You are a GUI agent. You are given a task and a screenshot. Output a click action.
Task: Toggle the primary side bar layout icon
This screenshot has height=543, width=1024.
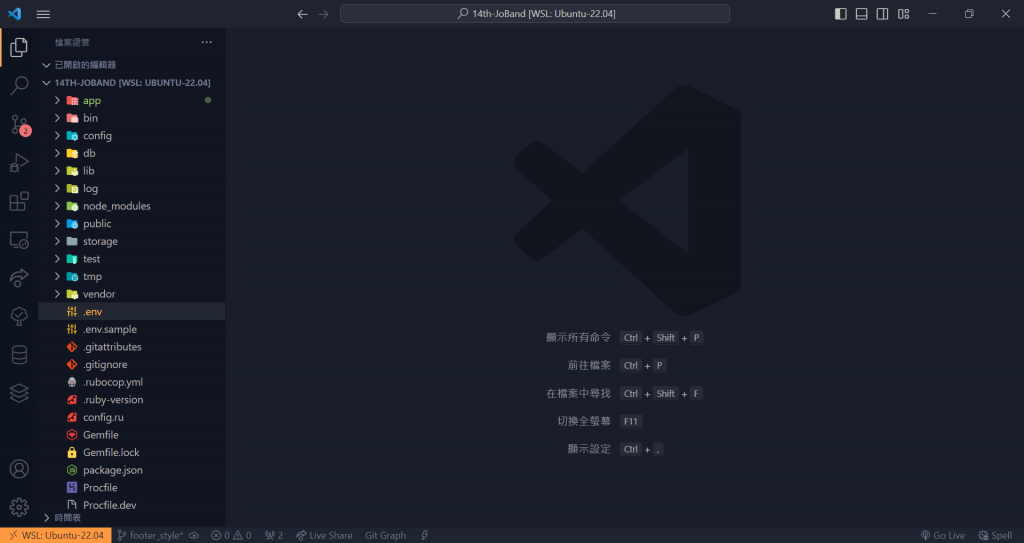(x=841, y=14)
